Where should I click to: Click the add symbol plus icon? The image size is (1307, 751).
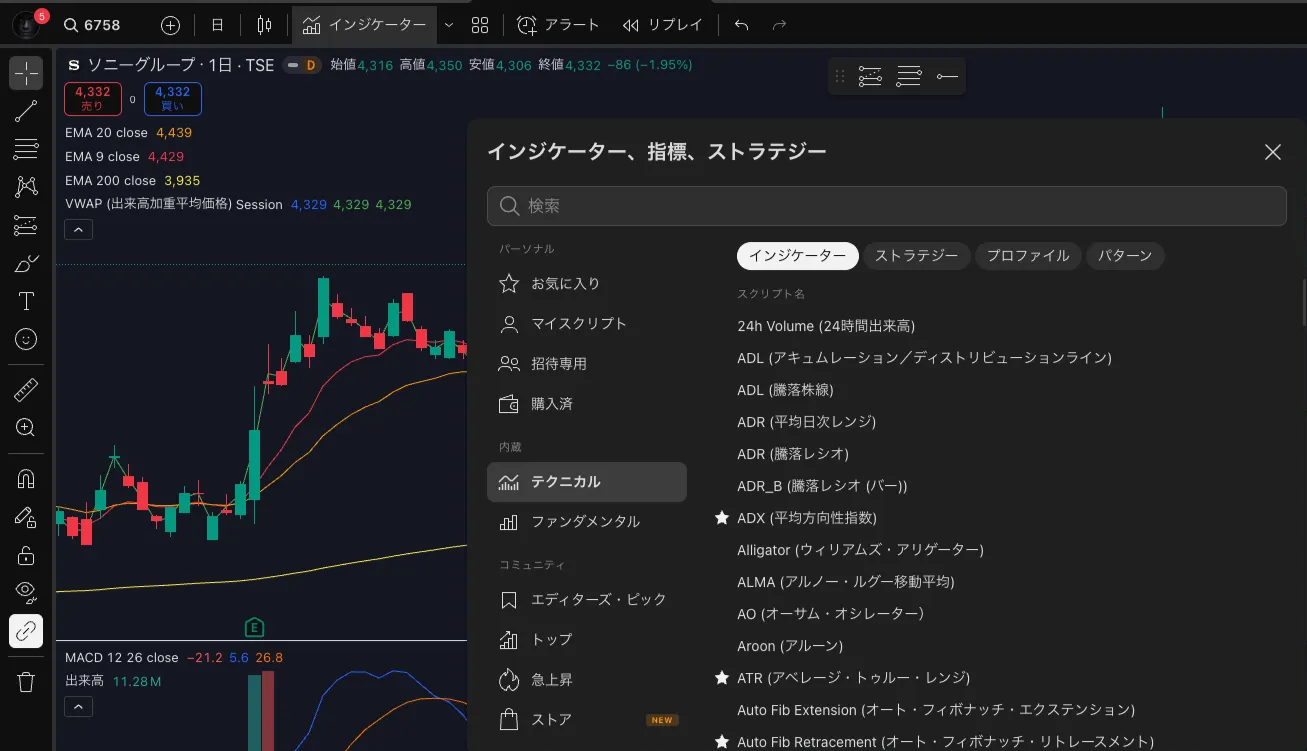click(171, 25)
